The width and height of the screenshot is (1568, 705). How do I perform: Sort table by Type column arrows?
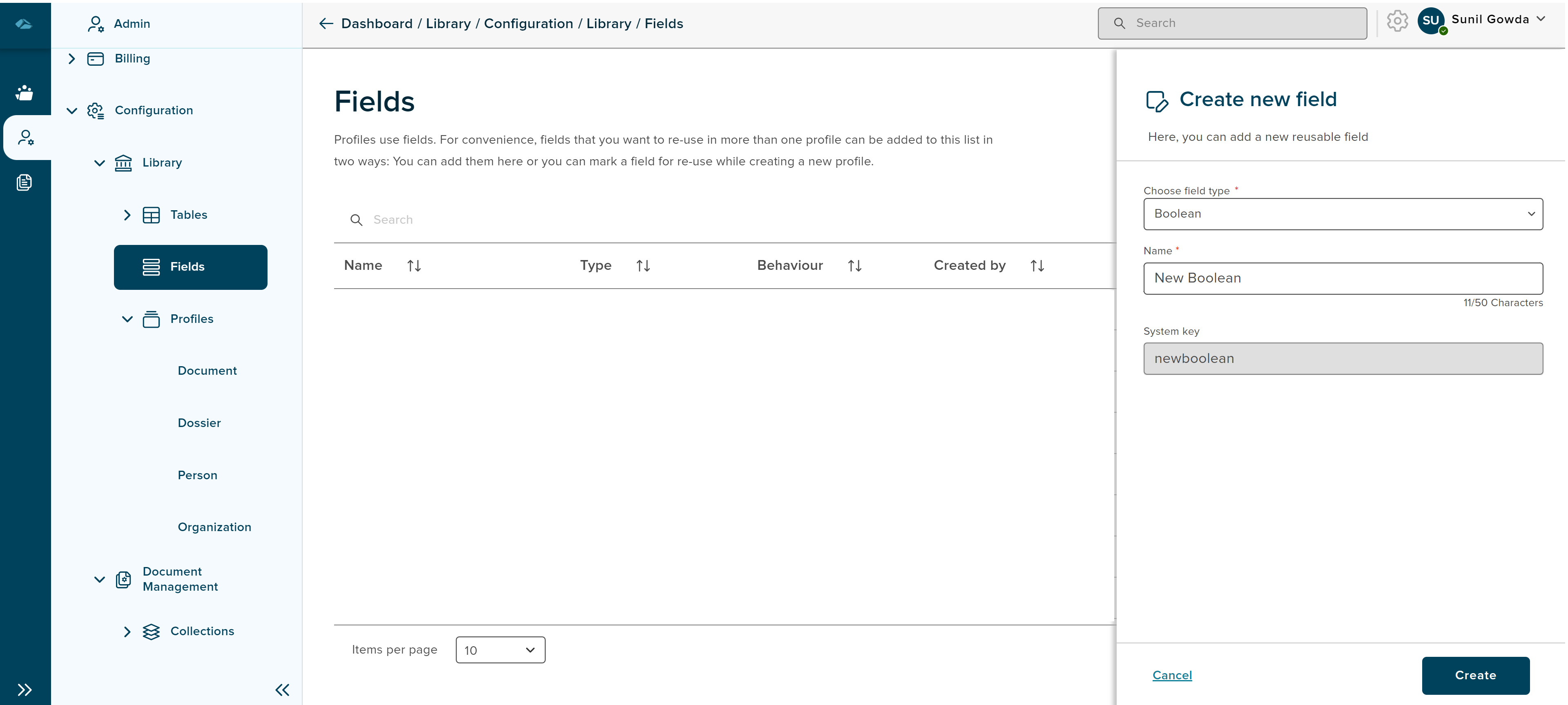(x=643, y=266)
